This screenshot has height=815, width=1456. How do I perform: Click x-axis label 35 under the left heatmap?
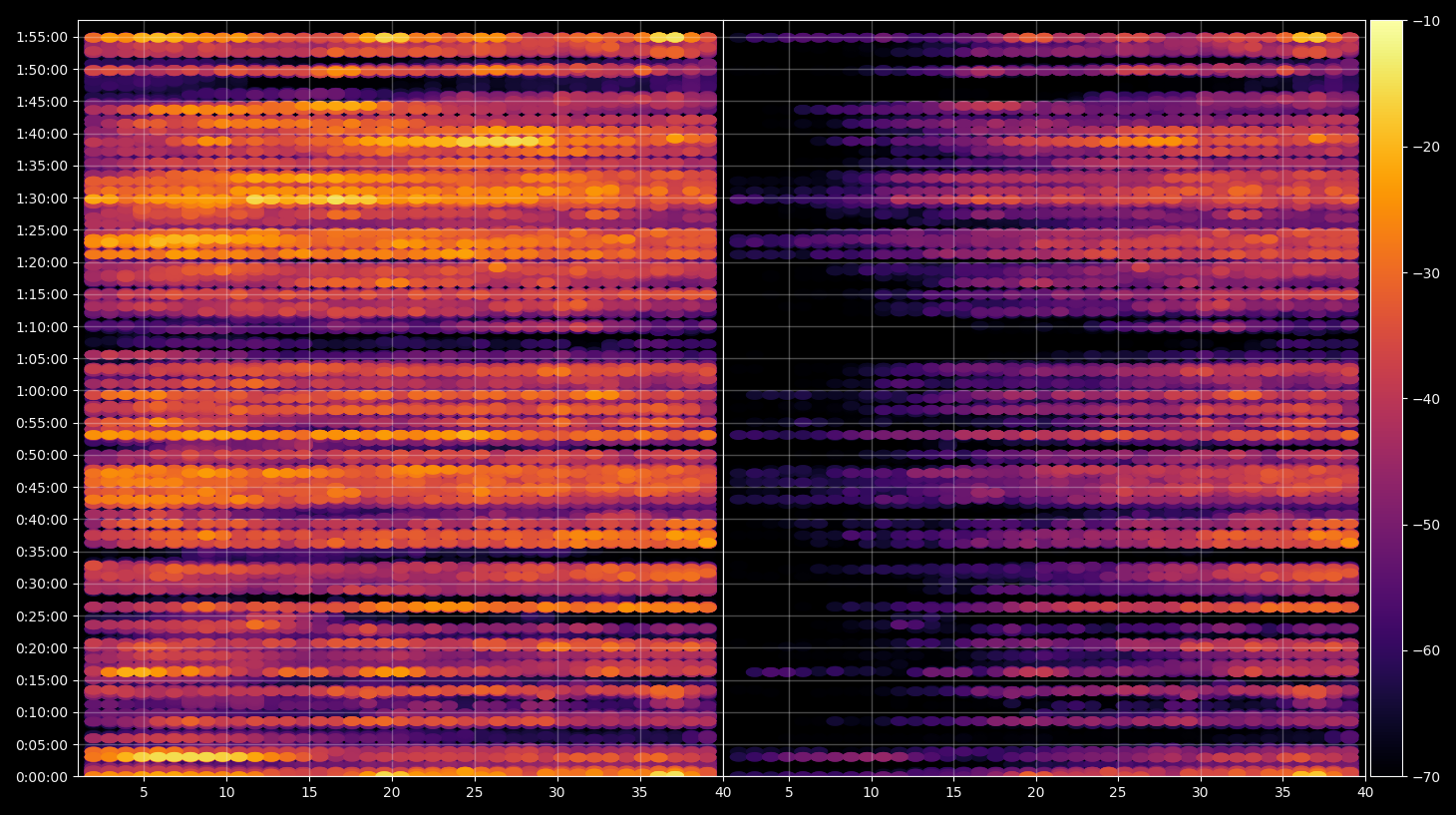[x=639, y=792]
